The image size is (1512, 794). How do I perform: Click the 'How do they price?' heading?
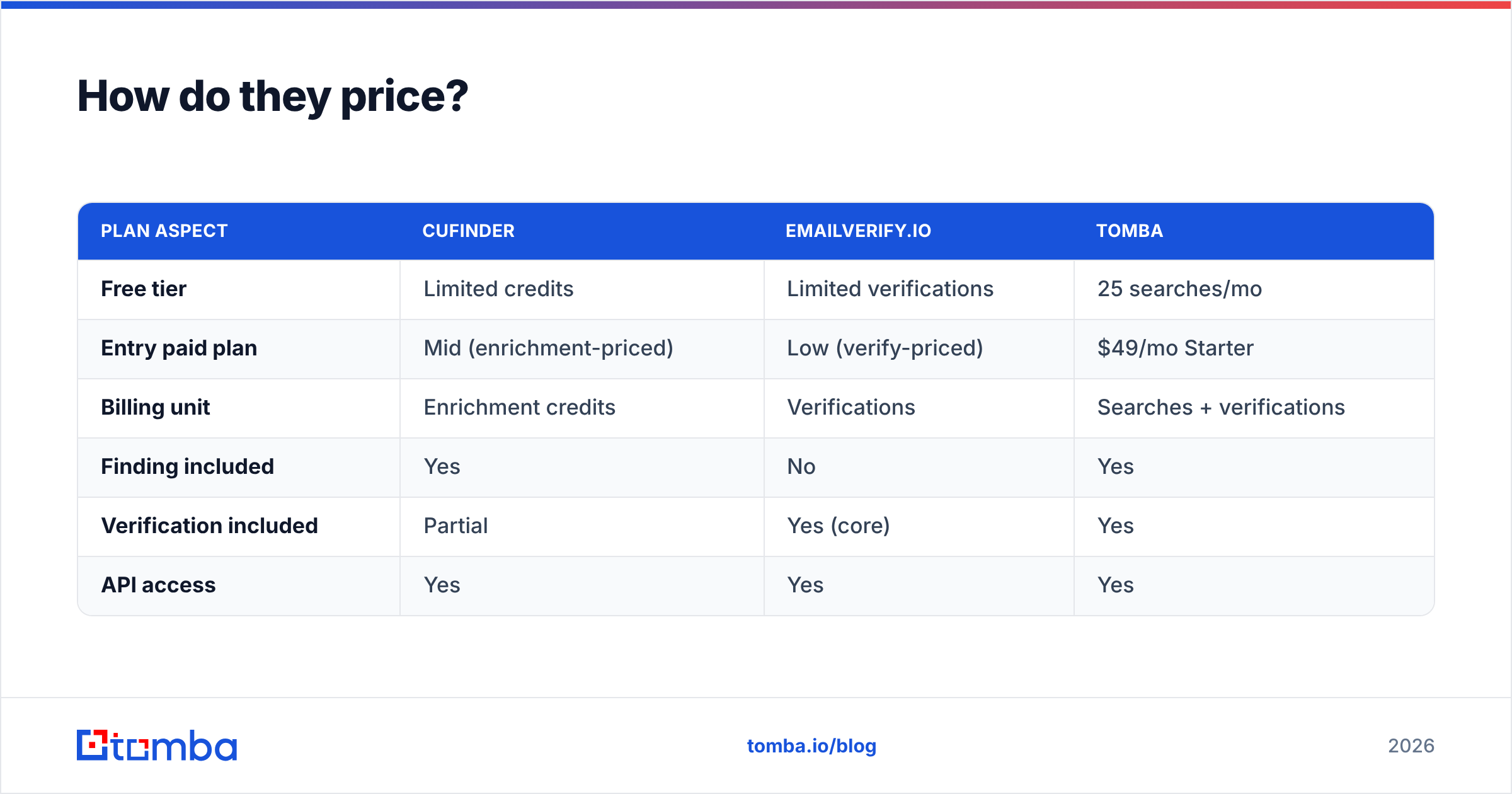coord(273,96)
